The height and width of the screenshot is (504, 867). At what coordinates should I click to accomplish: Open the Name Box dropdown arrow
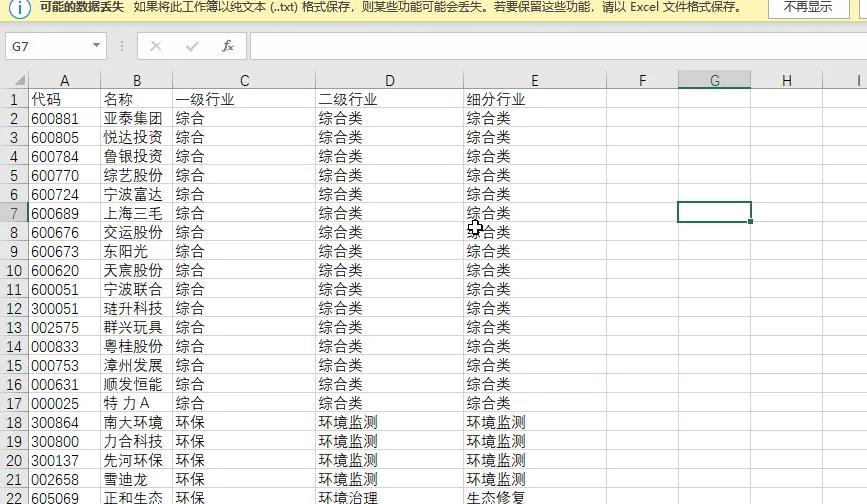click(96, 46)
